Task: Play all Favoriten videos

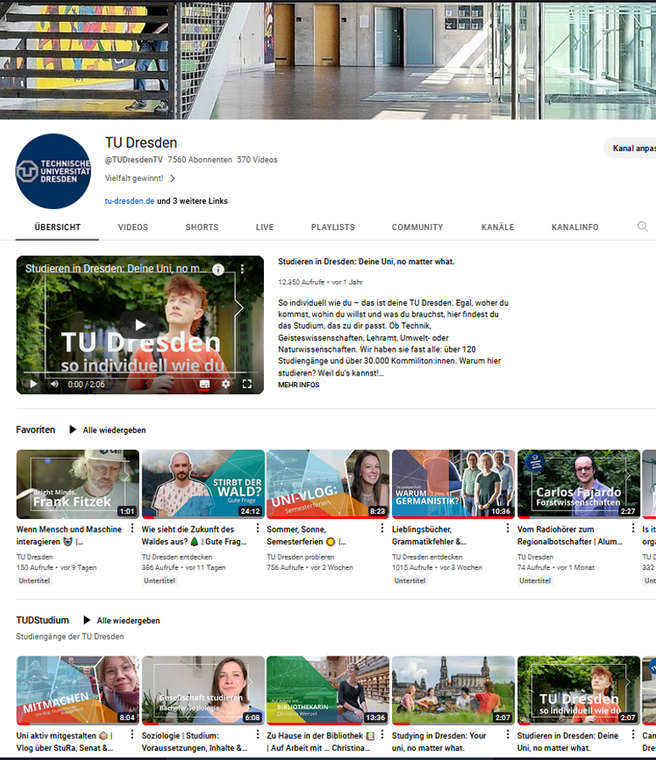Action: (107, 430)
